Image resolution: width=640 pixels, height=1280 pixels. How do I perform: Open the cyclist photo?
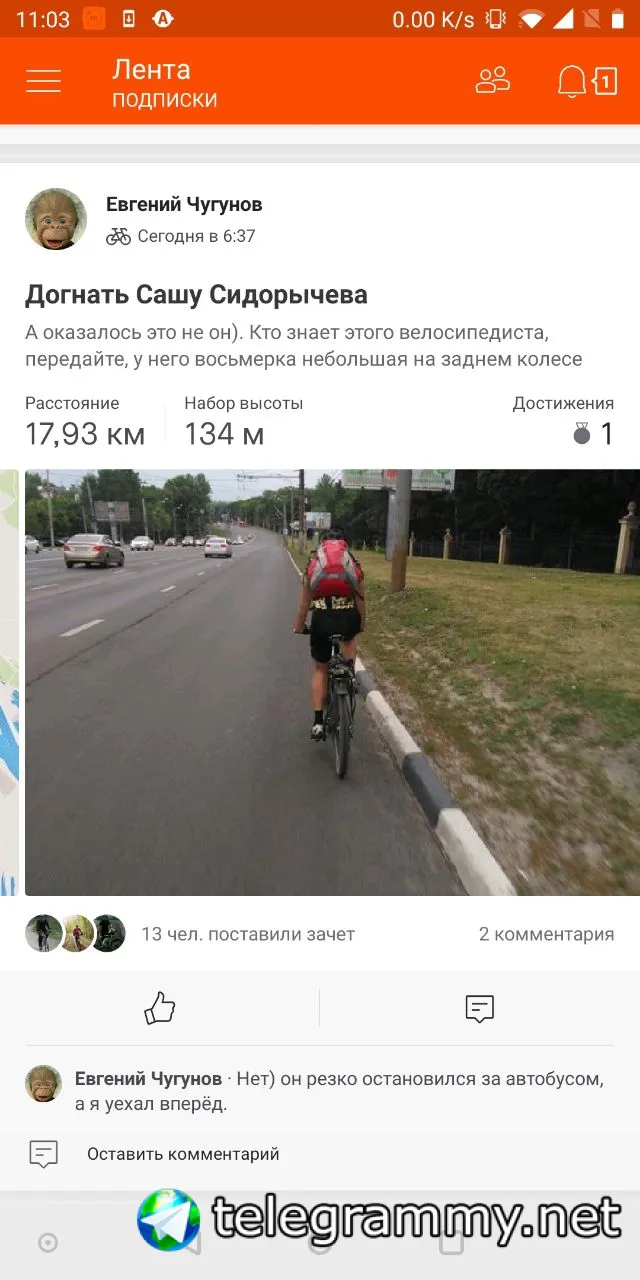pyautogui.click(x=332, y=682)
